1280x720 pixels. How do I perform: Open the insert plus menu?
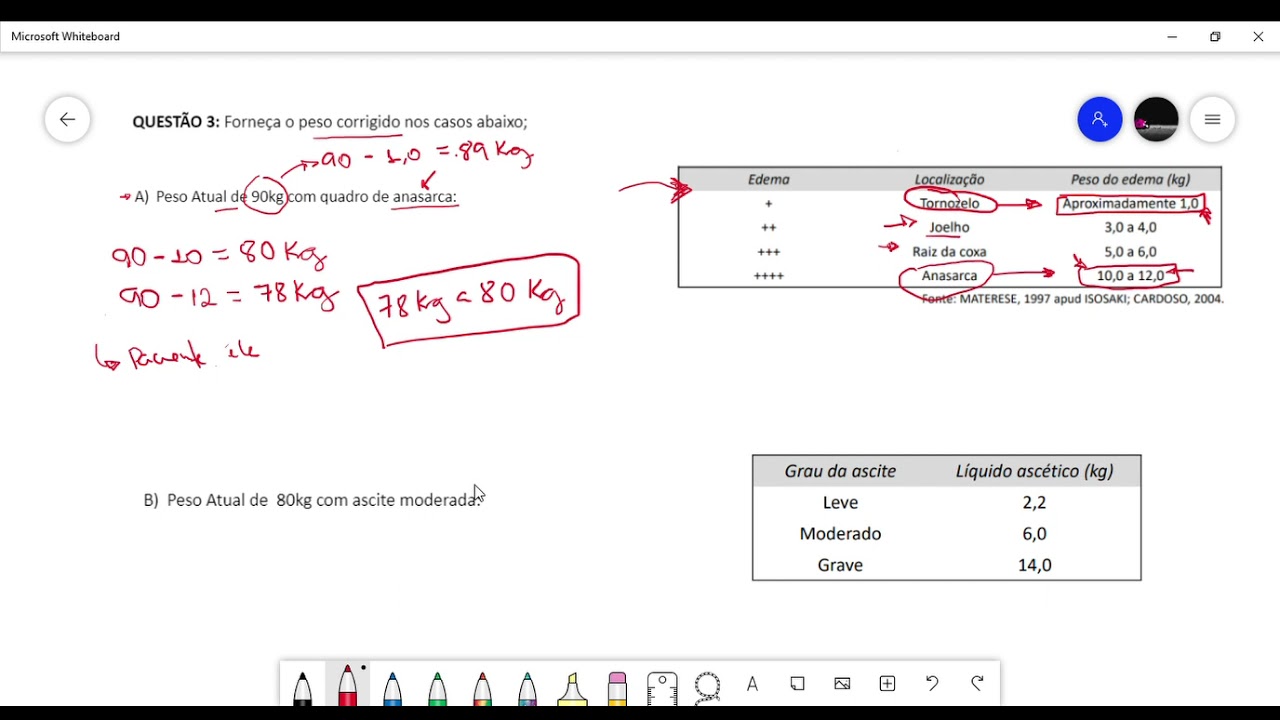[887, 684]
